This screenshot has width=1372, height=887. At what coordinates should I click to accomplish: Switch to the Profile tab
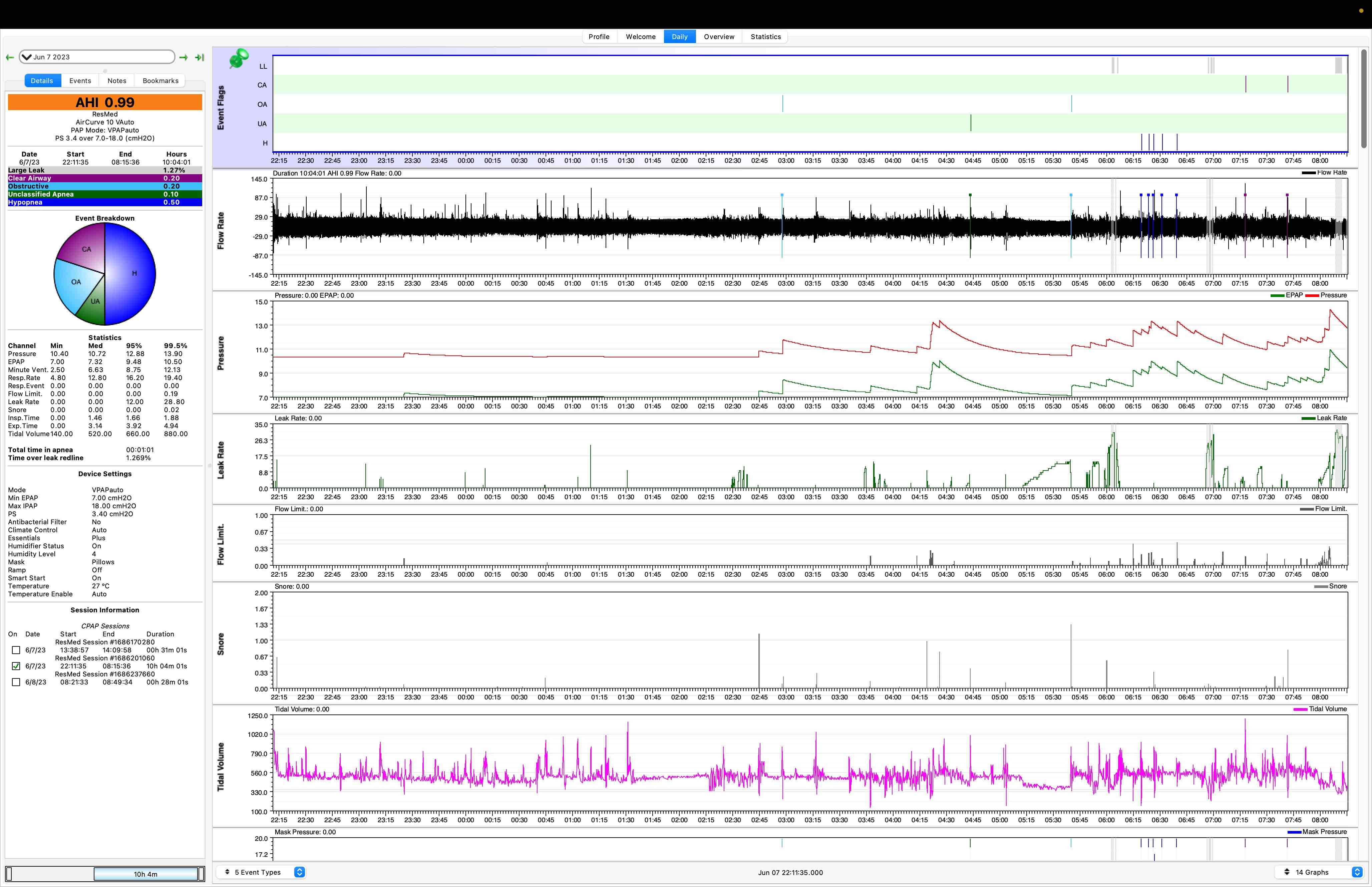pos(599,36)
